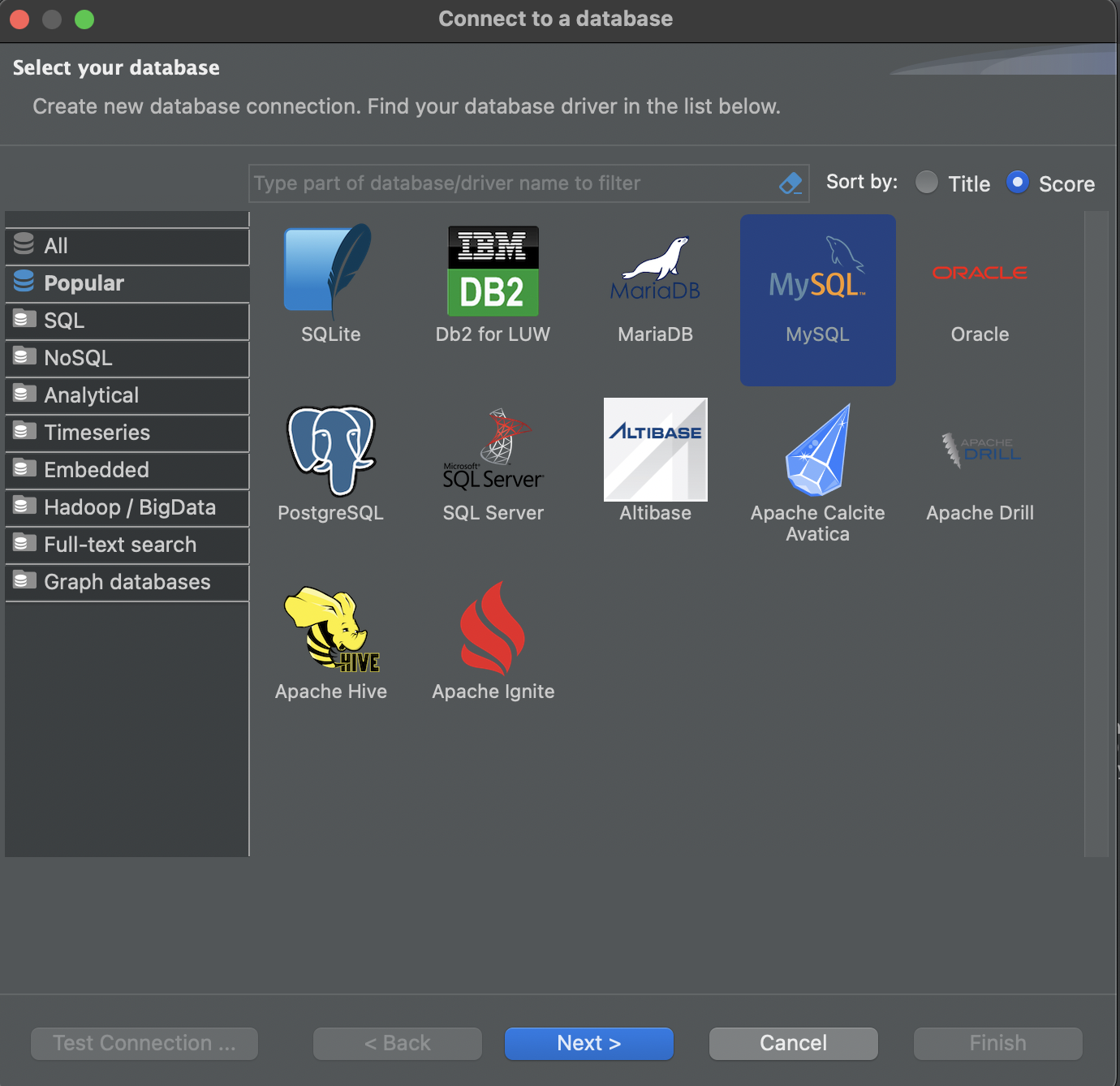Viewport: 1120px width, 1086px height.
Task: Show the All drivers category
Action: coord(127,246)
